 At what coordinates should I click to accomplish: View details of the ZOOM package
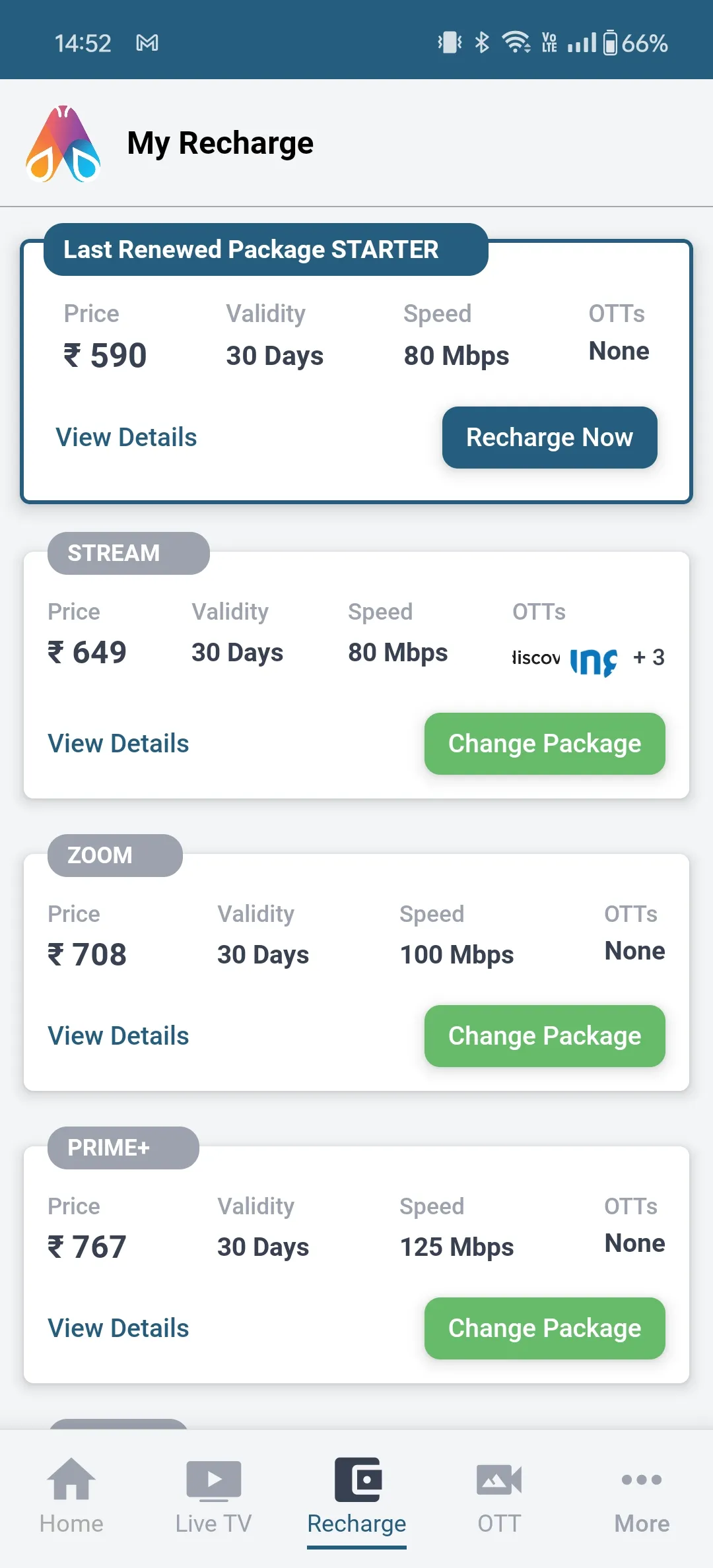point(118,1036)
